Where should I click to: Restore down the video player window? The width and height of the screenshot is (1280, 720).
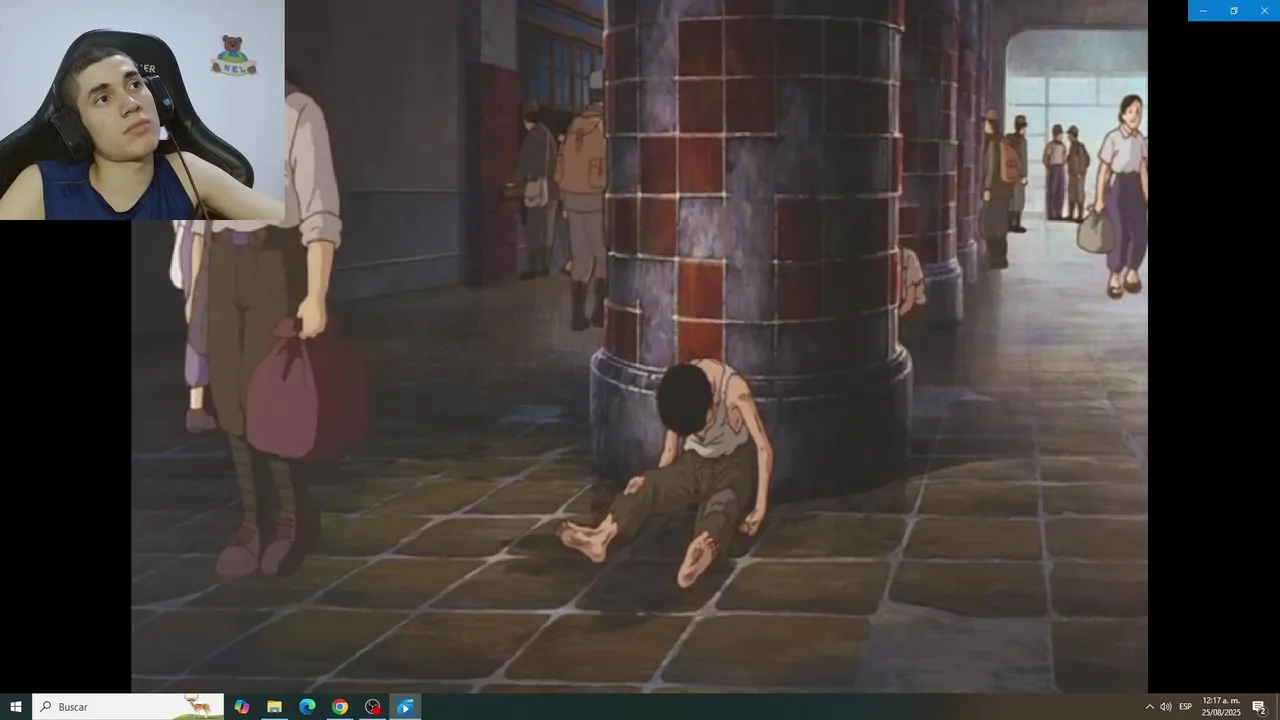(1234, 10)
